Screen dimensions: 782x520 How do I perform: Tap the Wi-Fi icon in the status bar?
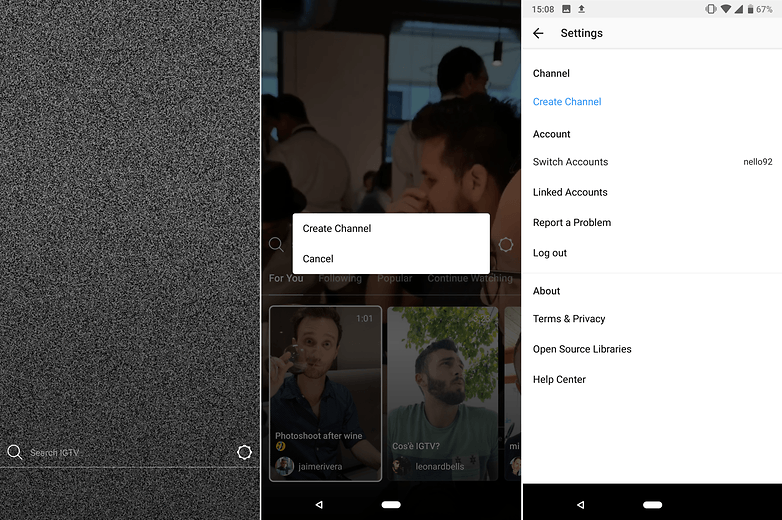pos(726,9)
